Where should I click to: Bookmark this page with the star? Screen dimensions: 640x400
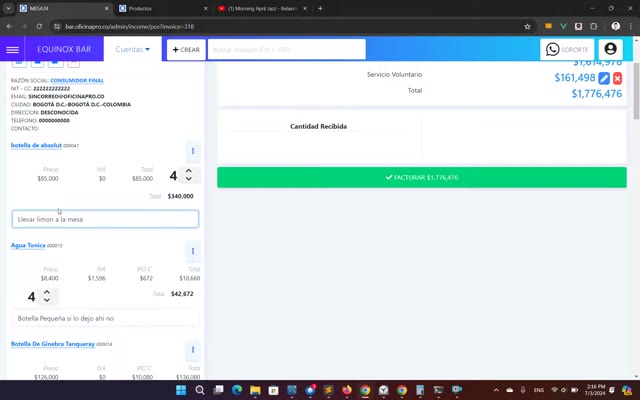[x=527, y=27]
